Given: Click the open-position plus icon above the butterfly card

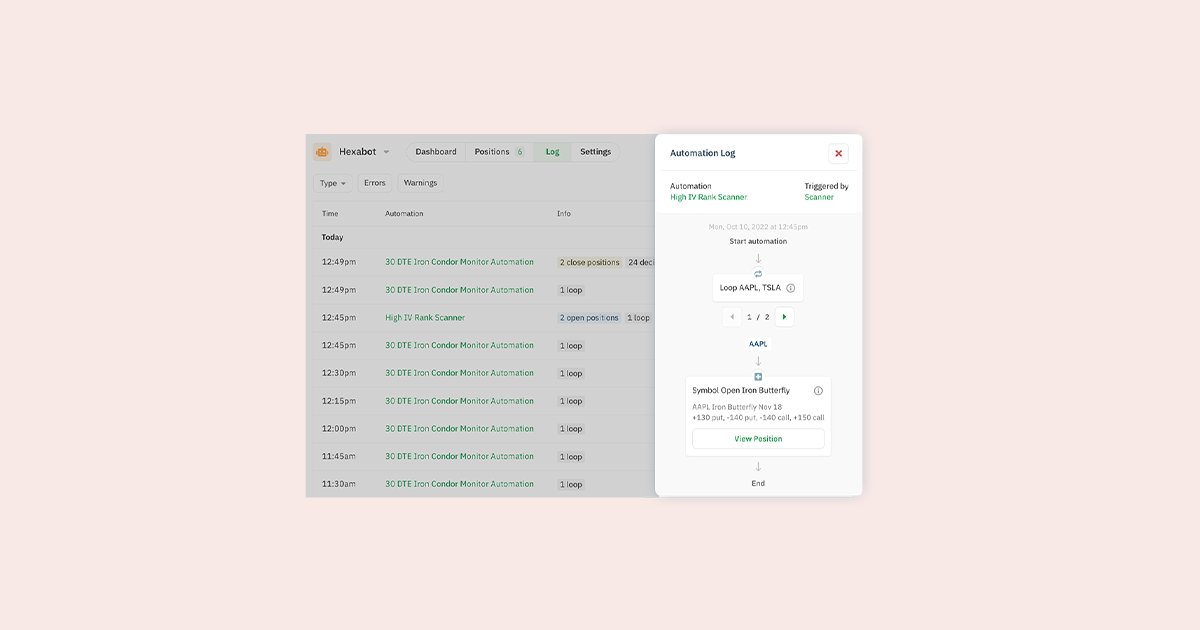Looking at the screenshot, I should pyautogui.click(x=758, y=376).
